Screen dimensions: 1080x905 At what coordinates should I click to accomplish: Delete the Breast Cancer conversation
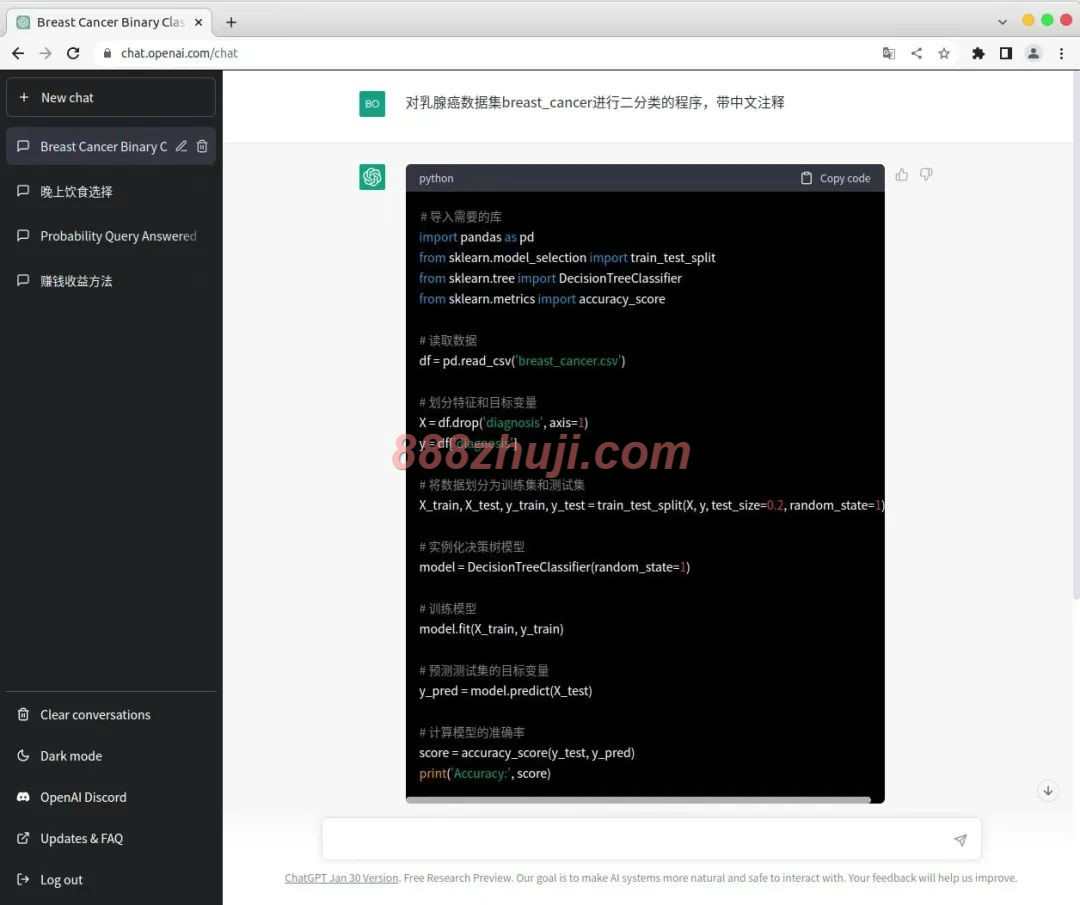202,146
